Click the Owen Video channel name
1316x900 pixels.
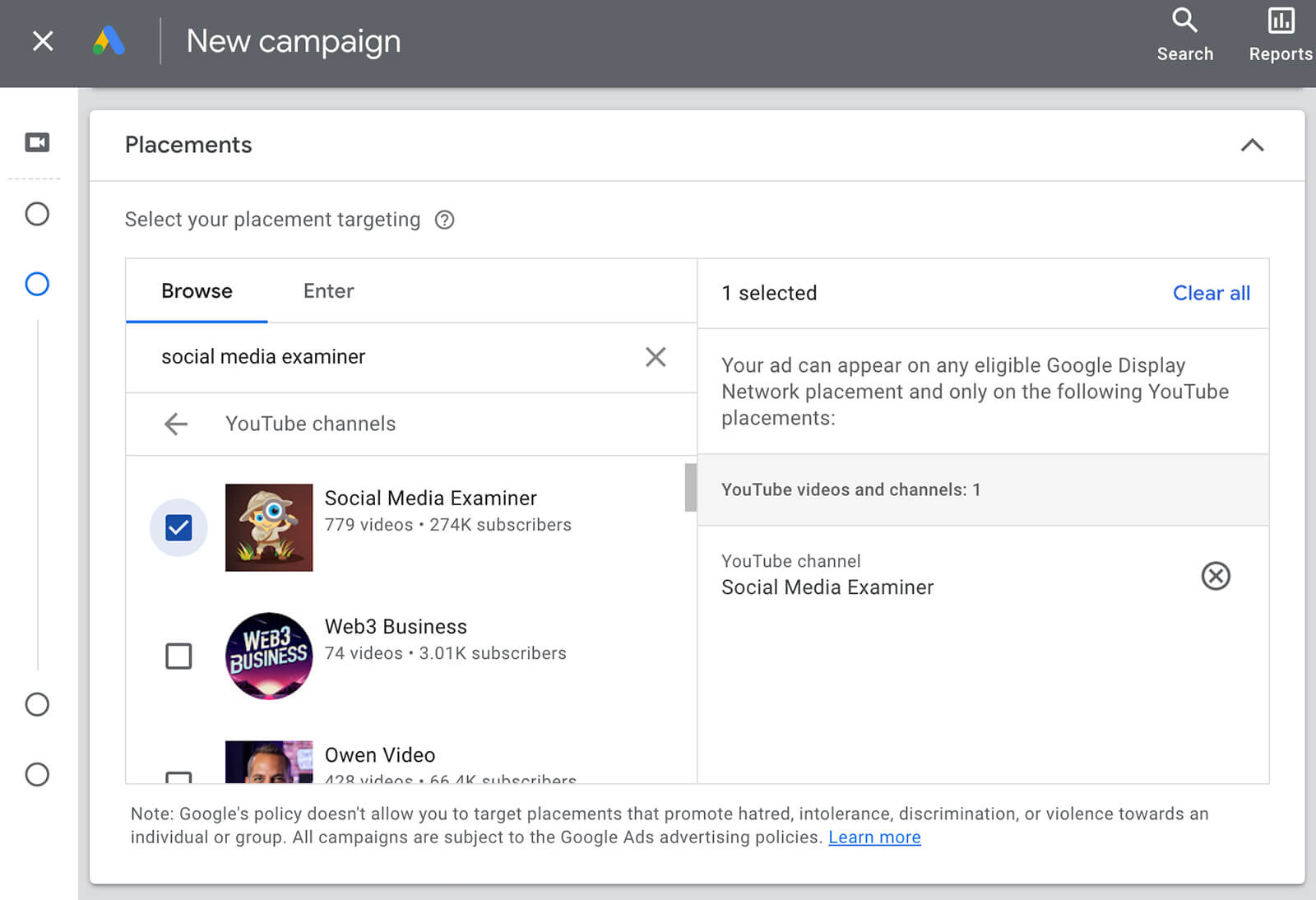pos(380,755)
